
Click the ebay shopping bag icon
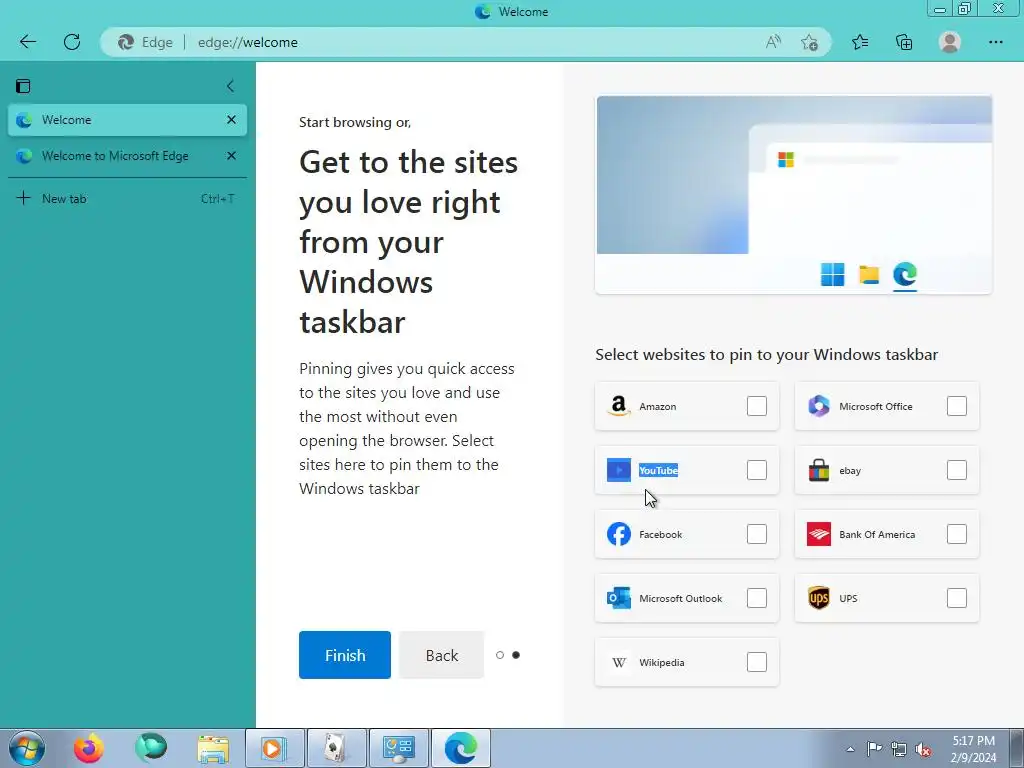click(818, 470)
